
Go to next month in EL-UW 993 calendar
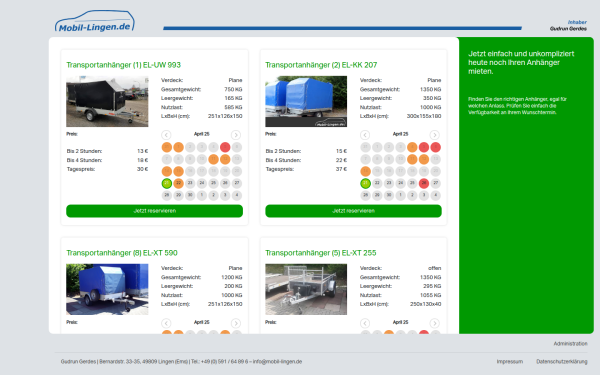pos(236,135)
